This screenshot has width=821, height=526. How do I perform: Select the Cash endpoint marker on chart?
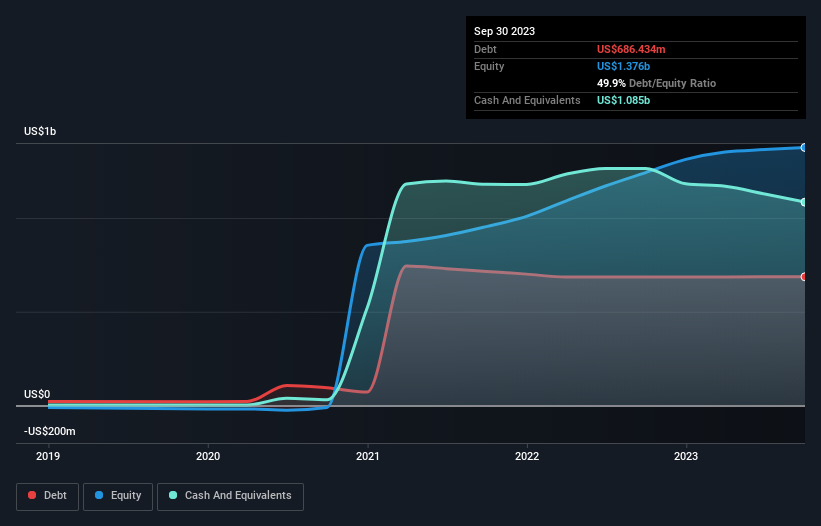click(803, 202)
